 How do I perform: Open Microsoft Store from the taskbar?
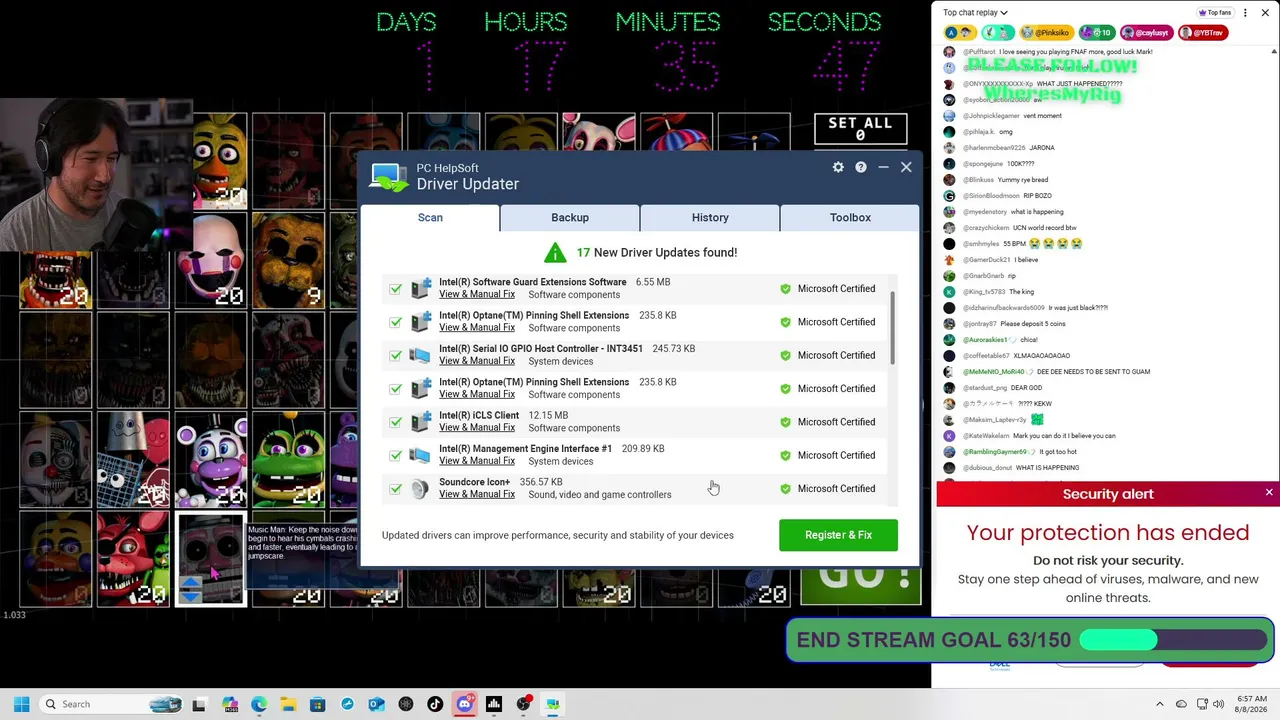coord(317,704)
